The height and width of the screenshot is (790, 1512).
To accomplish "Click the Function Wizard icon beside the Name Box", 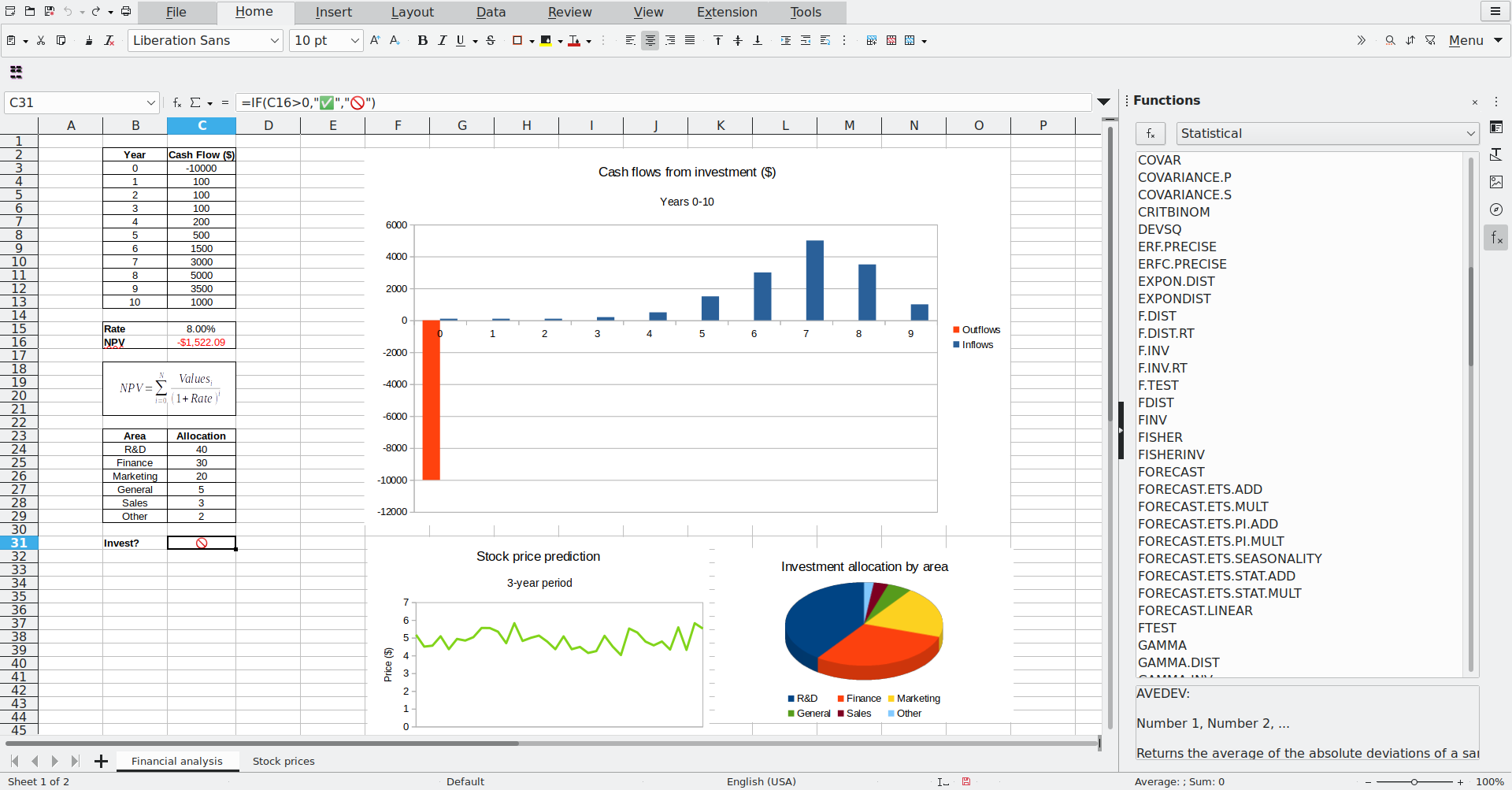I will pyautogui.click(x=176, y=102).
